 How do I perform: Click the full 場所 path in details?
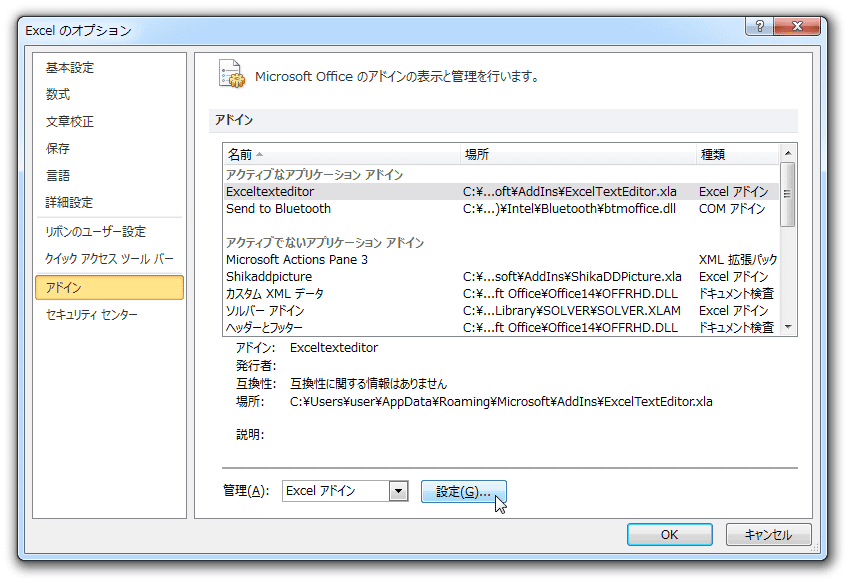tap(501, 402)
